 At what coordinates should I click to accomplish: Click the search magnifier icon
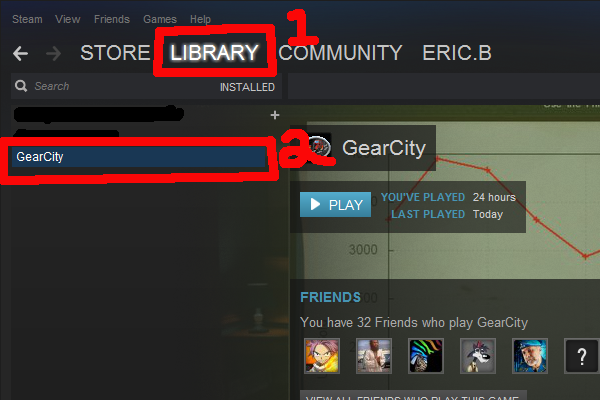click(21, 86)
